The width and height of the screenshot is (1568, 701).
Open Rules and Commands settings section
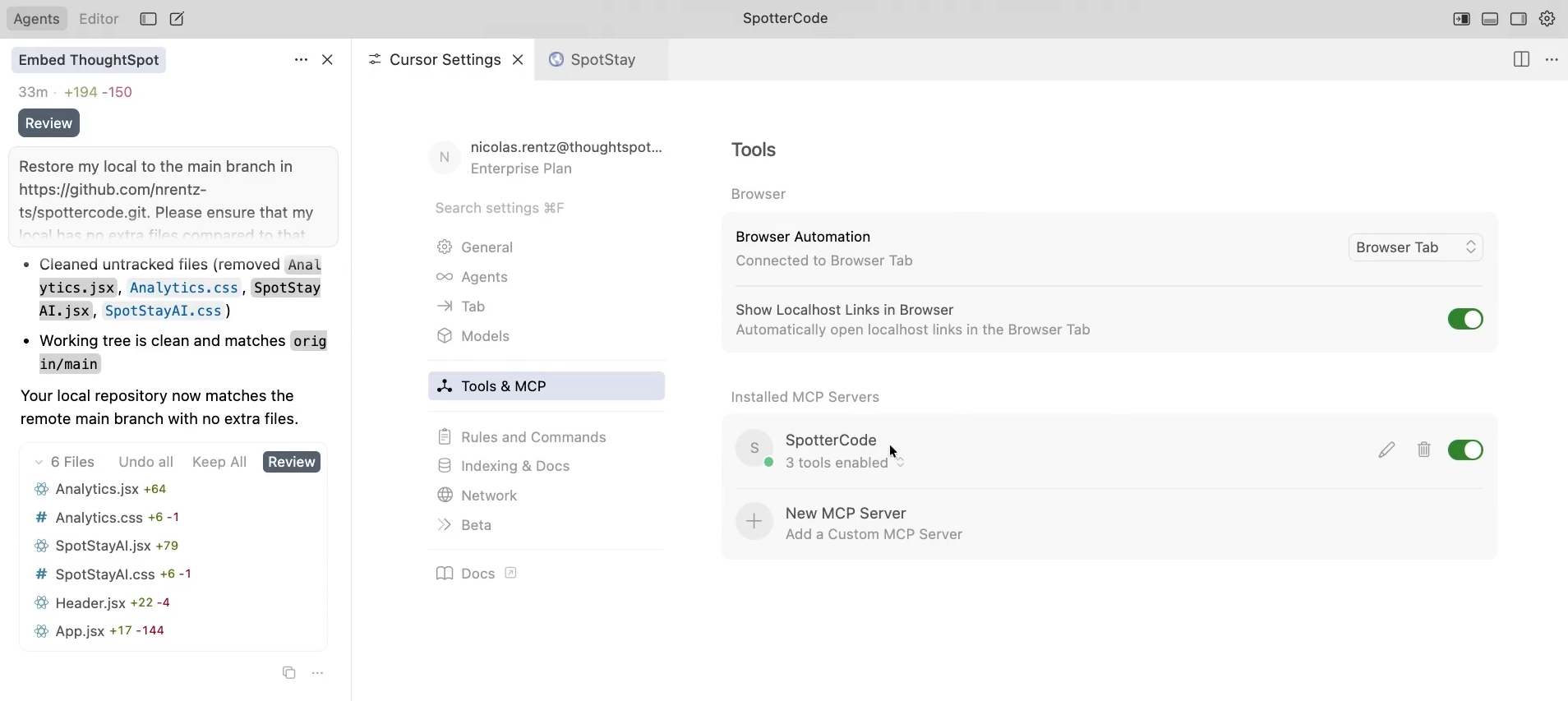[533, 437]
